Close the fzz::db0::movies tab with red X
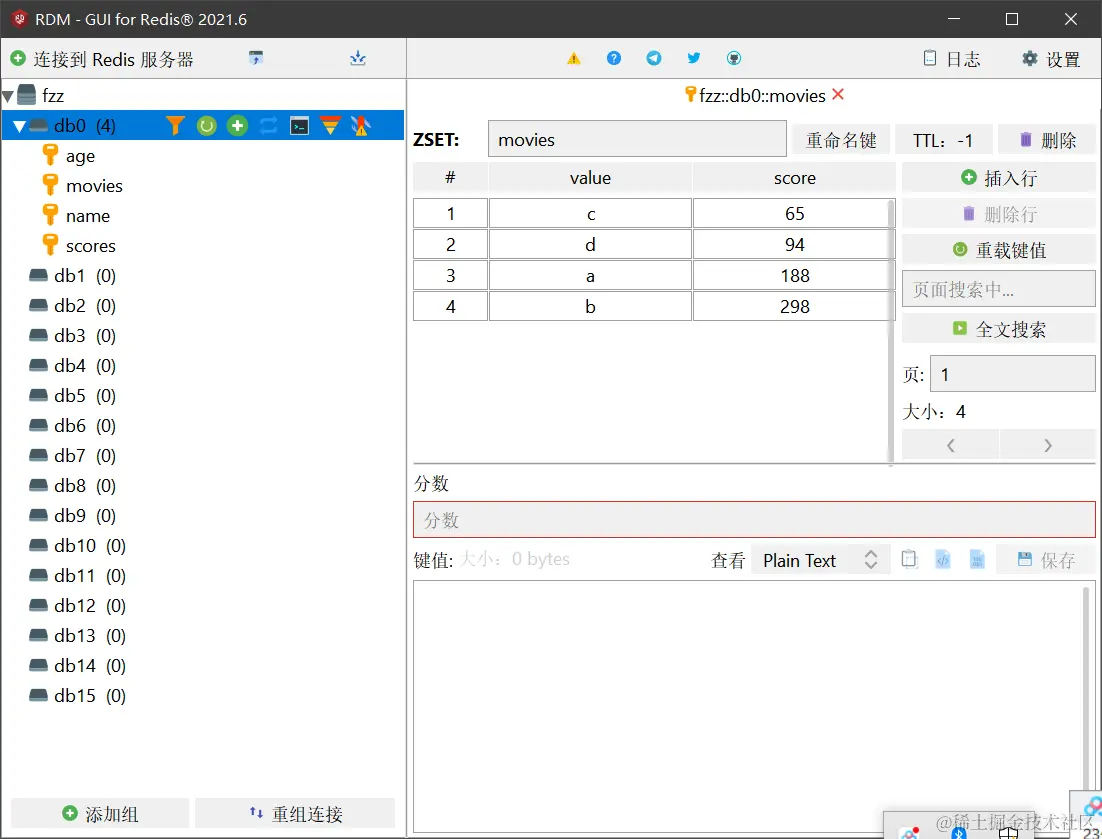The width and height of the screenshot is (1102, 839). point(838,94)
